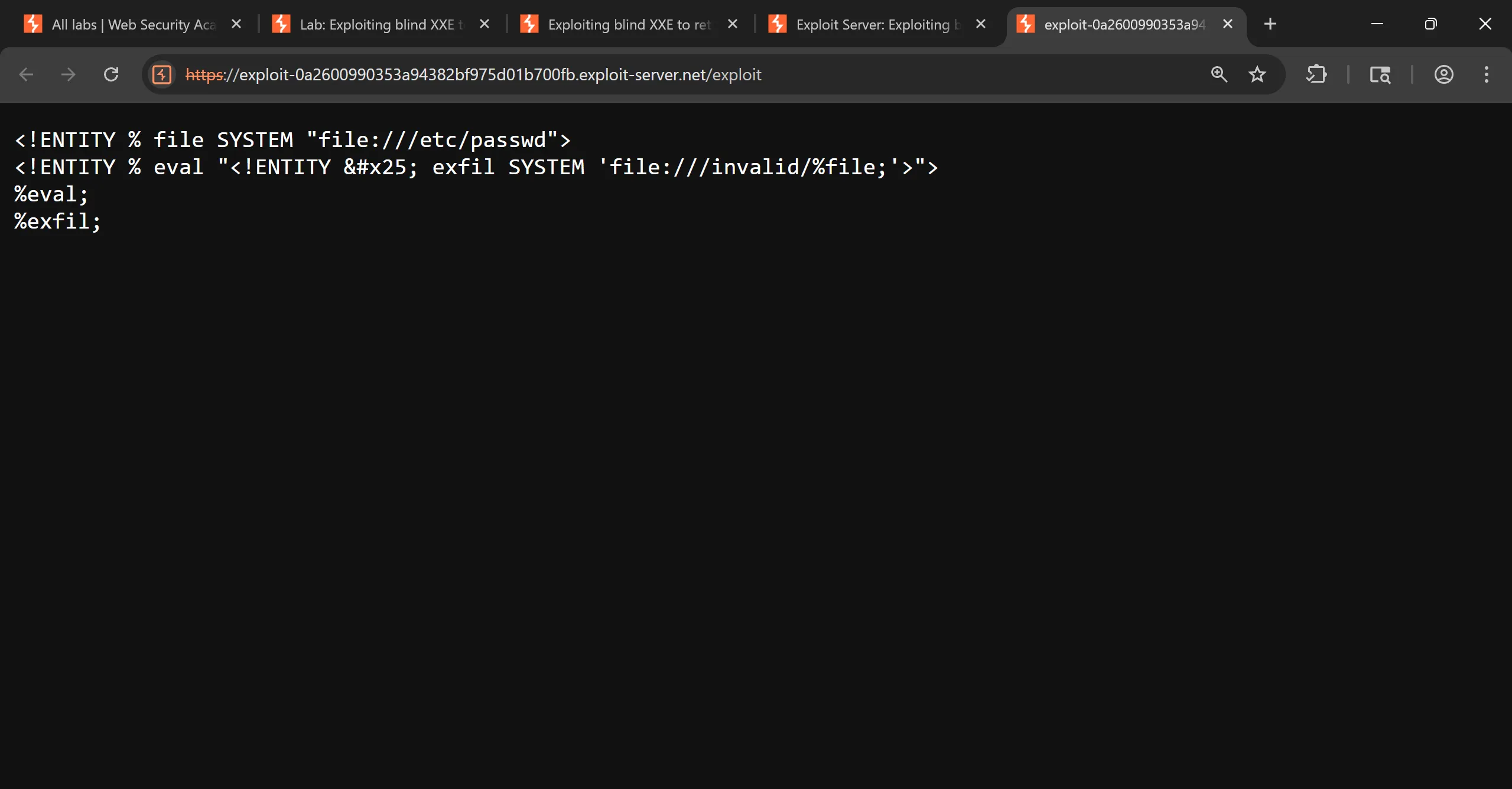Click the %exfil; line in page text

(x=58, y=221)
